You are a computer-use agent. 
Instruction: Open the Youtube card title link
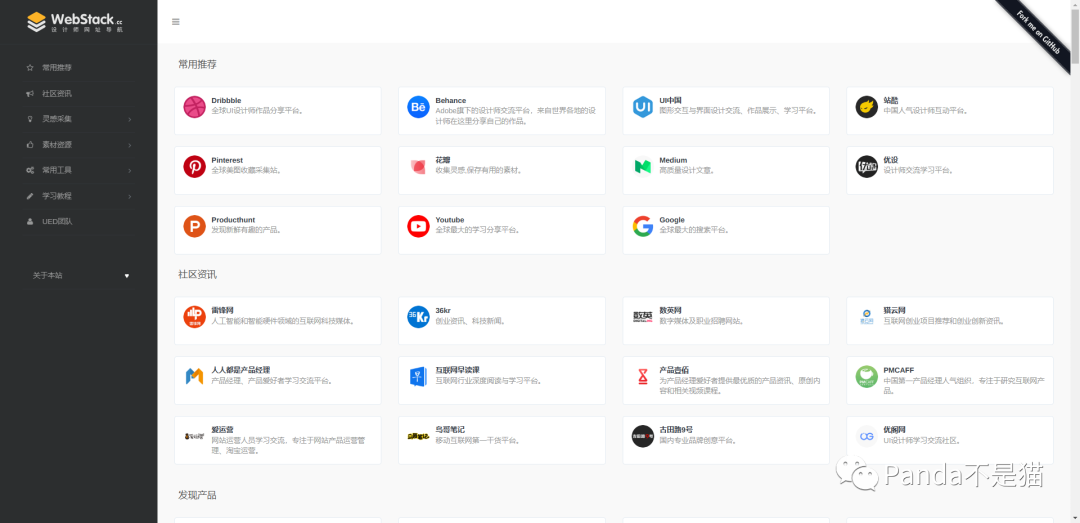[450, 220]
